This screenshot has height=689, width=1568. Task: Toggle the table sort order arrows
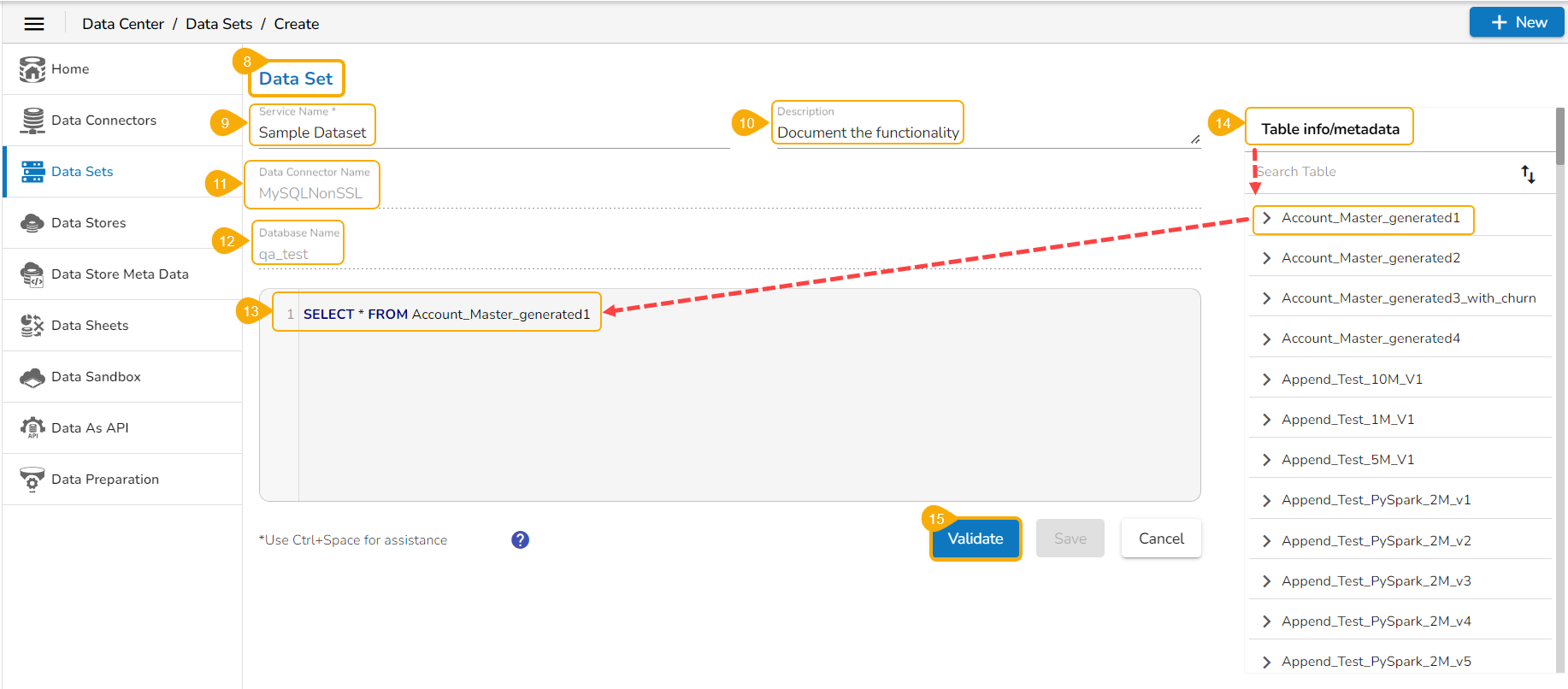pos(1528,174)
